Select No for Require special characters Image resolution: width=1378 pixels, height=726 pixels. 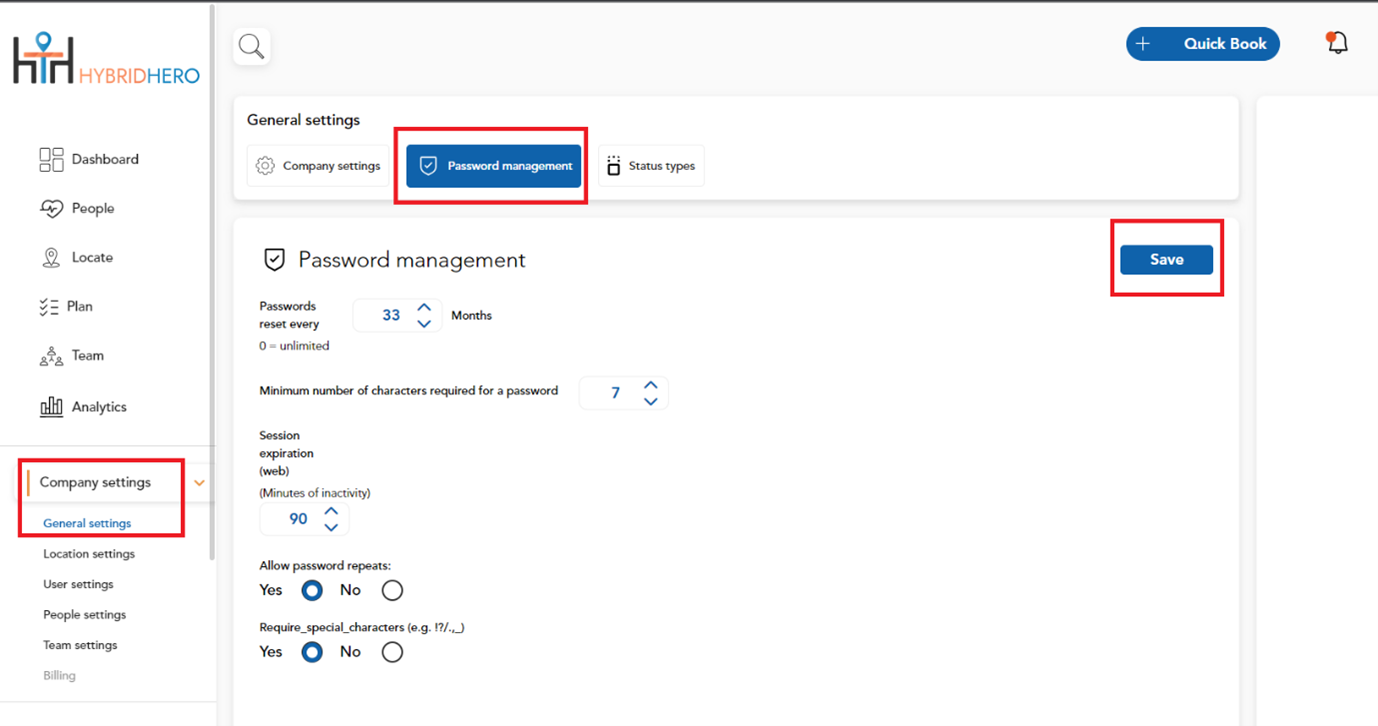click(x=392, y=652)
